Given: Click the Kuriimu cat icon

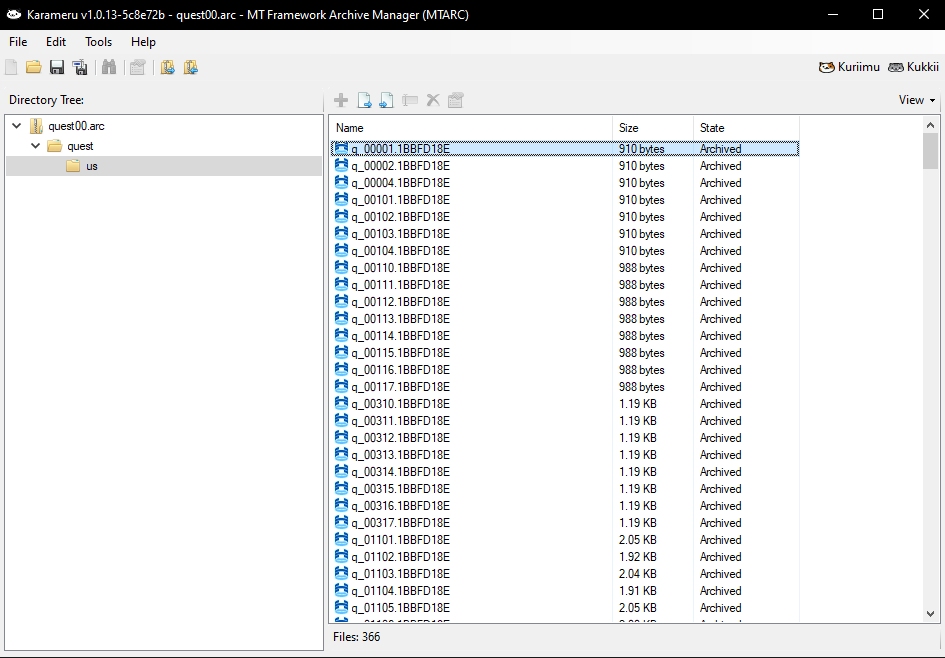Looking at the screenshot, I should point(826,67).
